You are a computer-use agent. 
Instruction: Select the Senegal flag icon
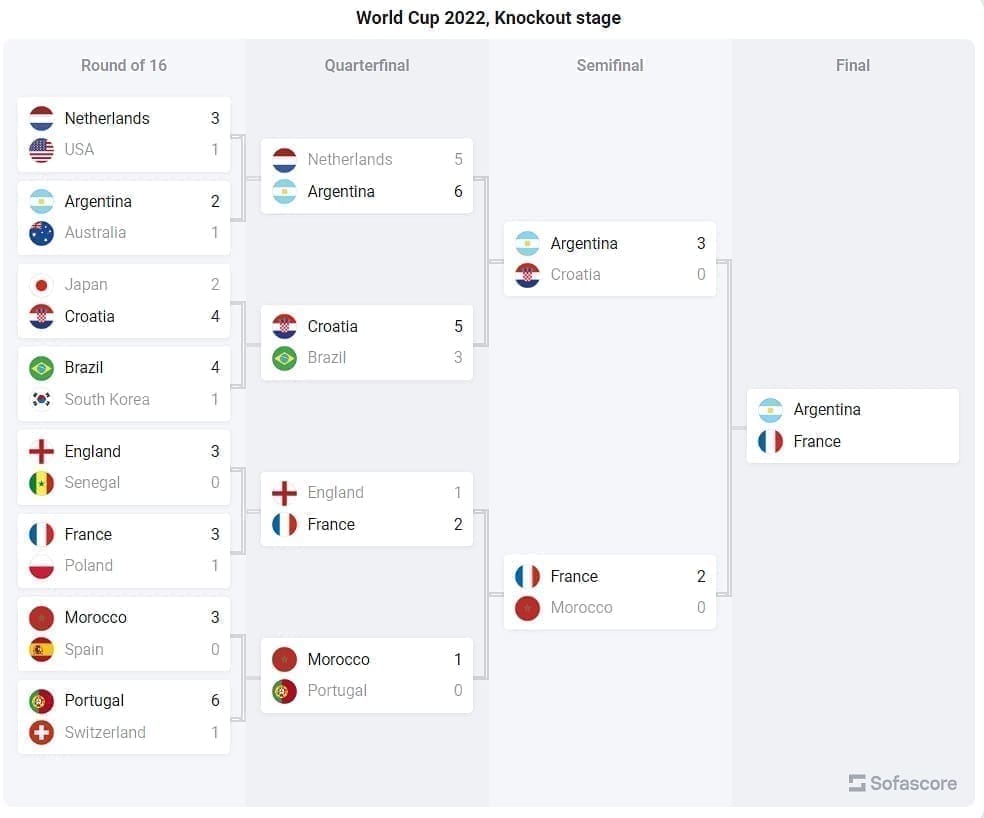[41, 483]
